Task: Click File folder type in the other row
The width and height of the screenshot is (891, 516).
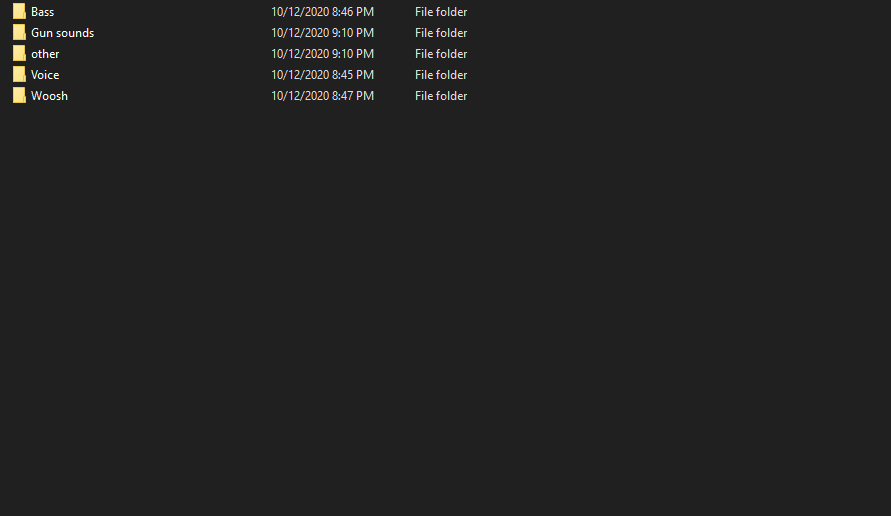Action: pos(441,54)
